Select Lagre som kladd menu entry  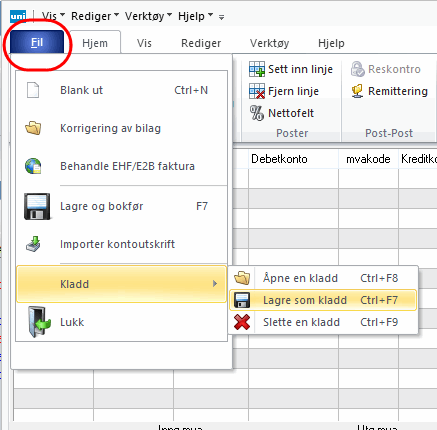323,300
